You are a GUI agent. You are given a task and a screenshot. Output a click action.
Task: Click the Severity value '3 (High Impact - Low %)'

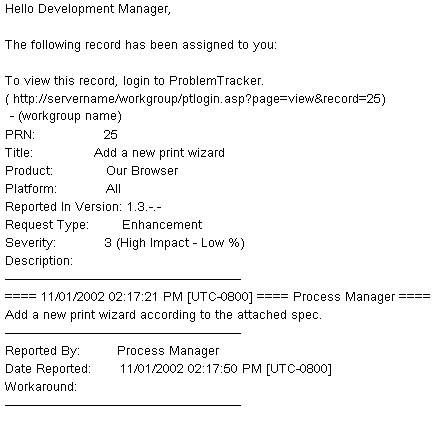click(x=174, y=243)
